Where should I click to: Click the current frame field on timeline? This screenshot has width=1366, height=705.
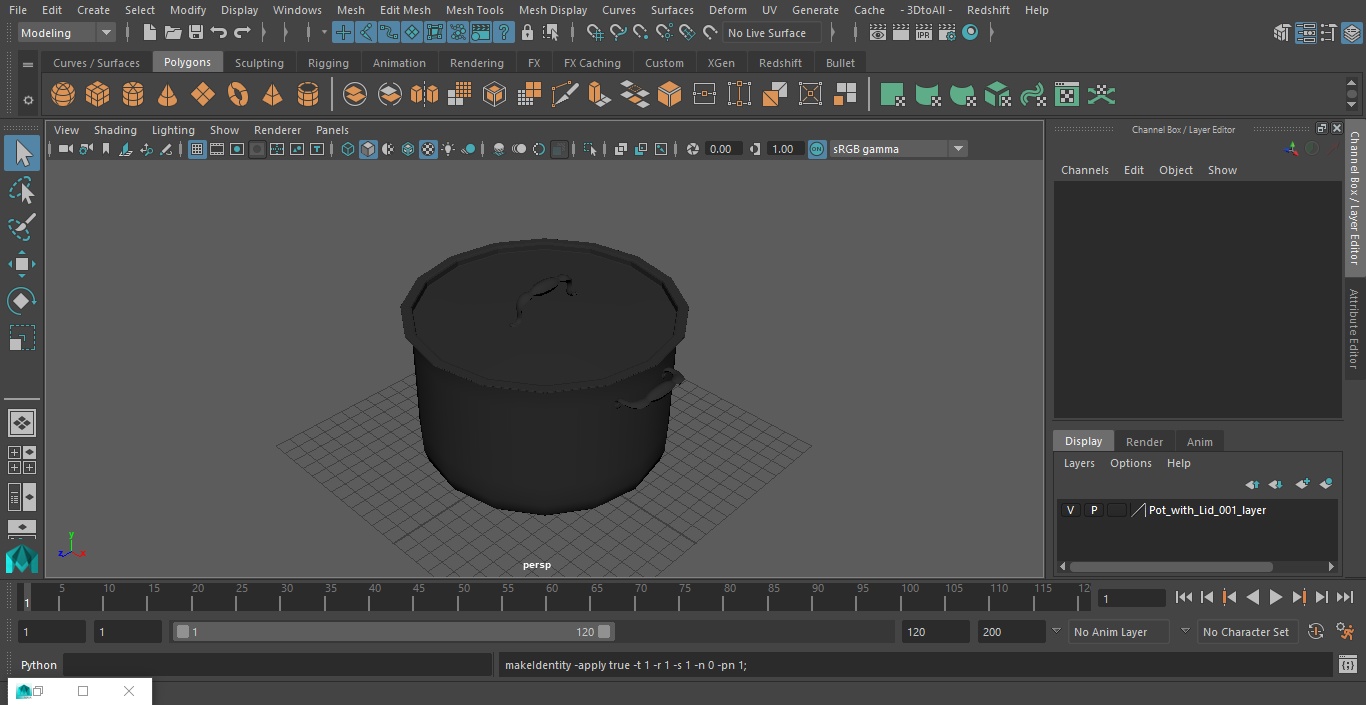click(x=1132, y=598)
